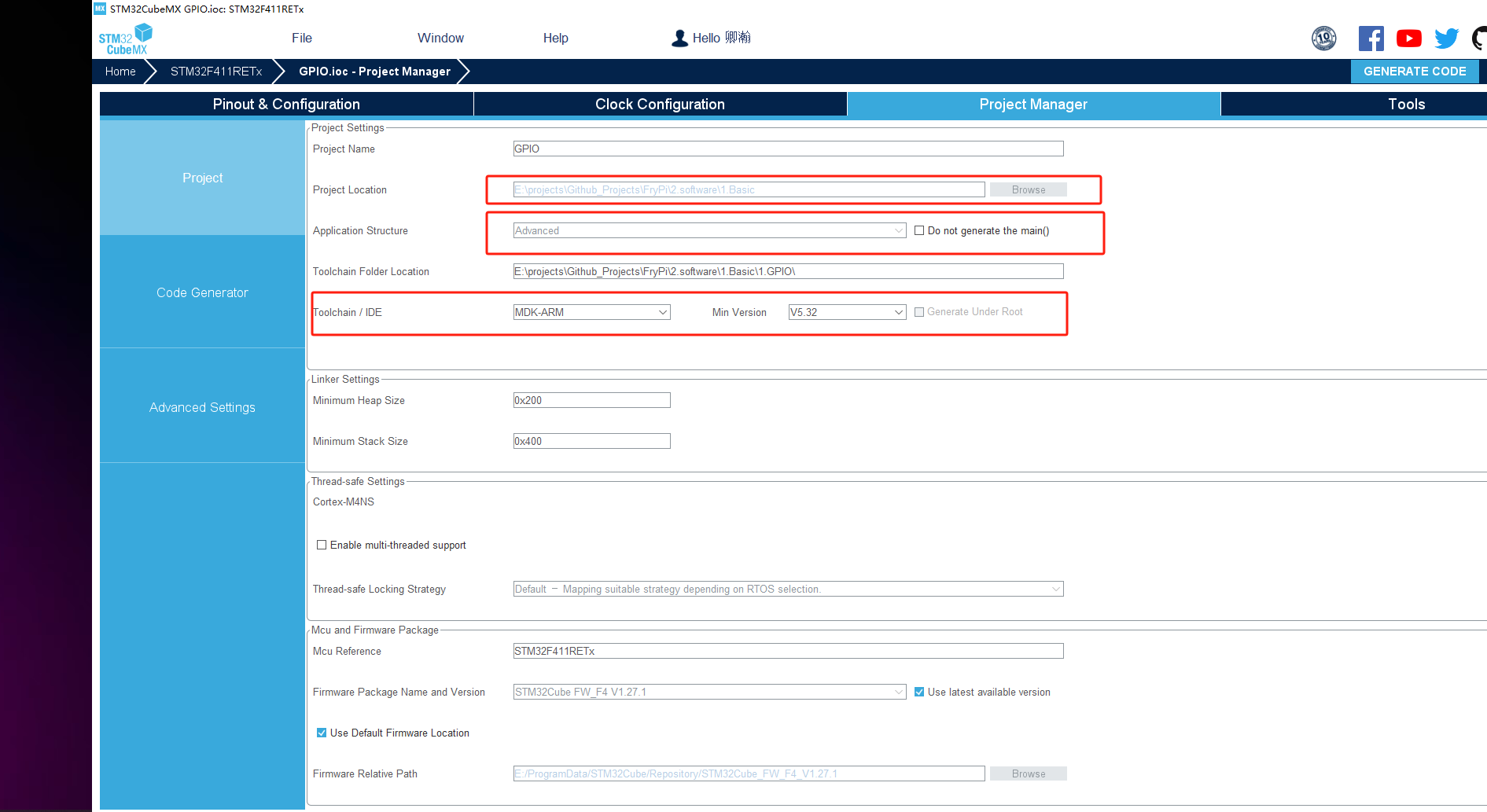1487x812 pixels.
Task: Uncheck 'Use latest available version' checkbox
Action: [919, 692]
